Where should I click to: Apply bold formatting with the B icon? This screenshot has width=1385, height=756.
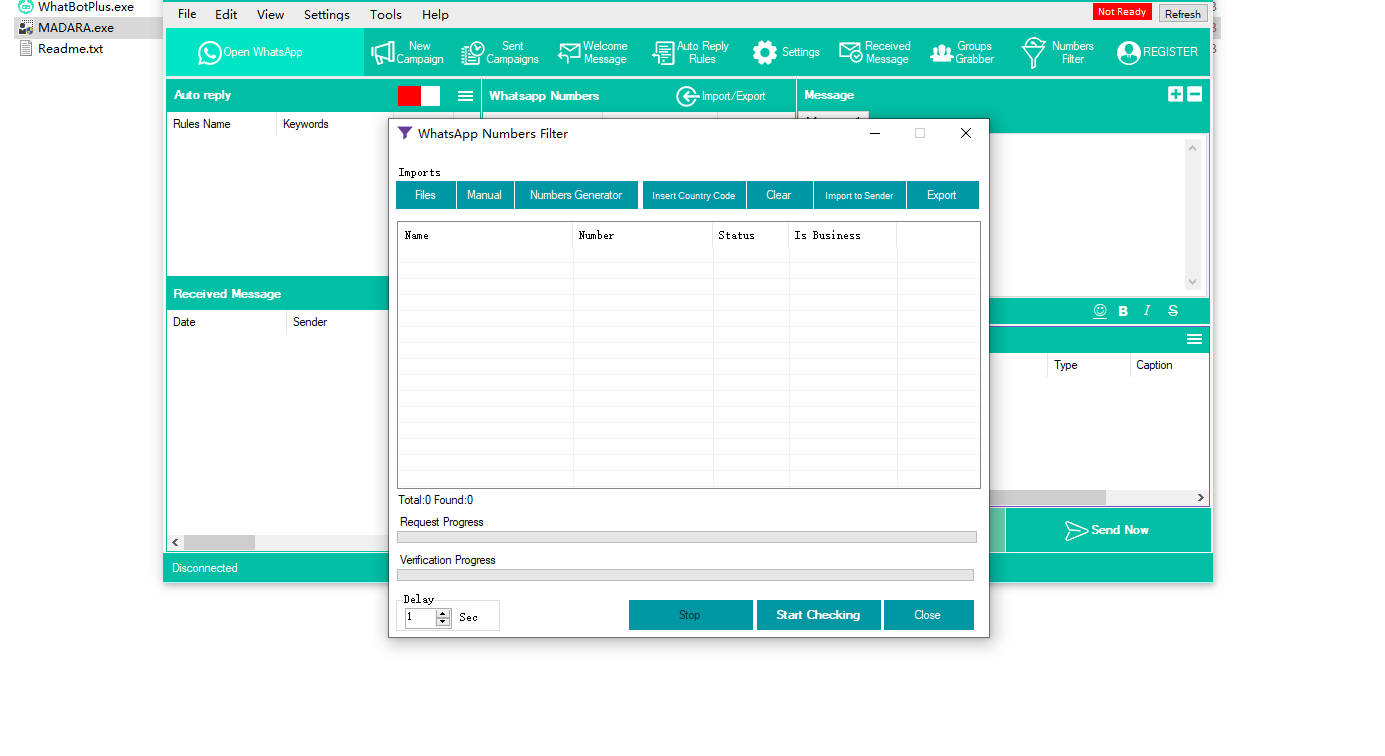pyautogui.click(x=1123, y=311)
